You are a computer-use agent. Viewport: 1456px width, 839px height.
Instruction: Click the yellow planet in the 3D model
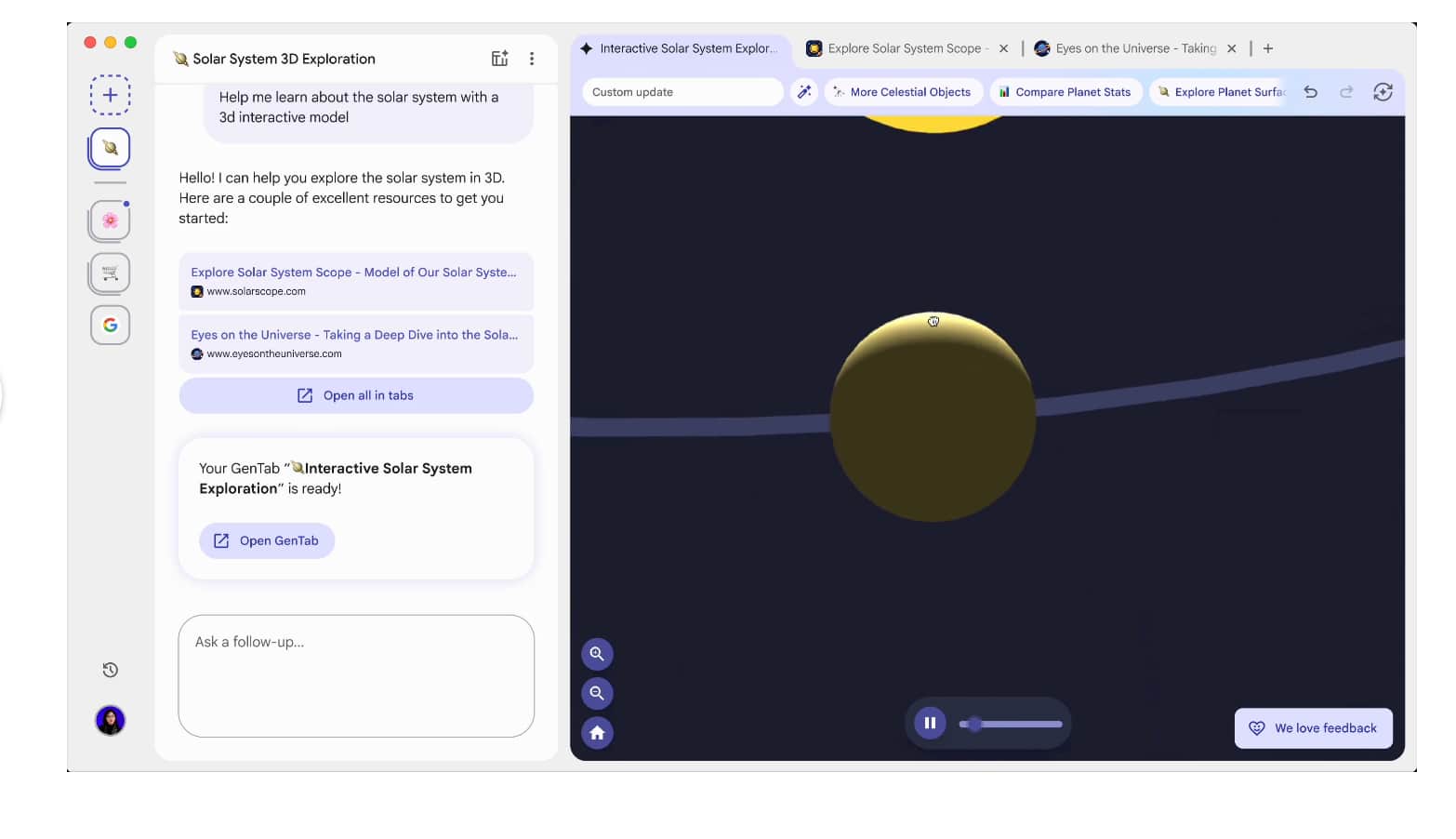coord(933,417)
